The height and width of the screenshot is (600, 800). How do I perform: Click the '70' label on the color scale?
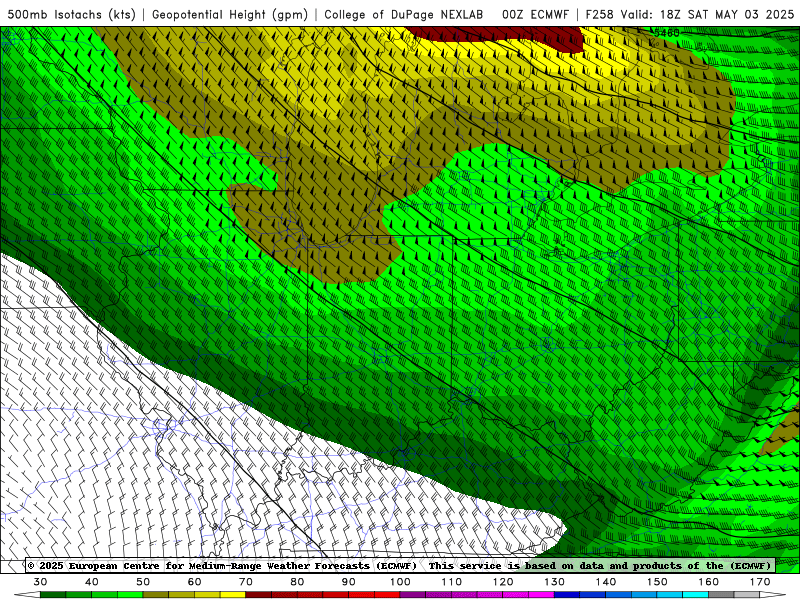246,582
